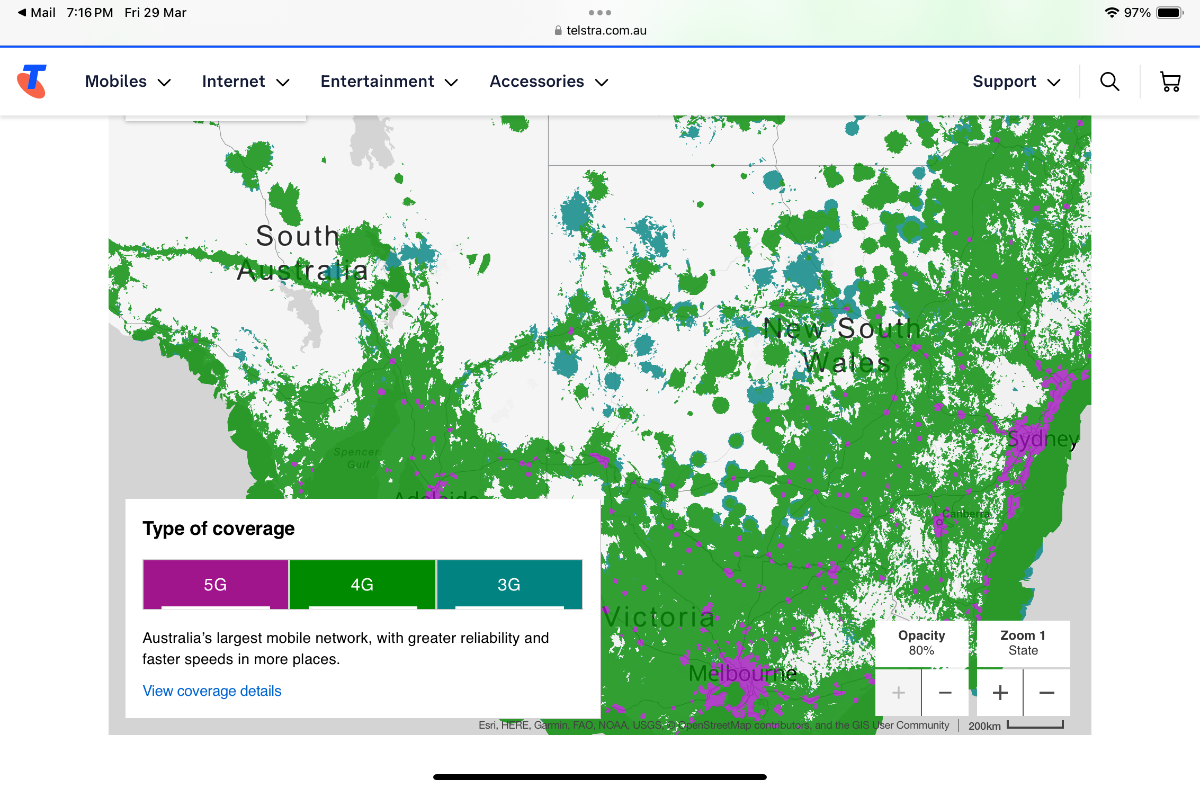Click the New South Wales map label
The width and height of the screenshot is (1200, 788).
point(842,344)
